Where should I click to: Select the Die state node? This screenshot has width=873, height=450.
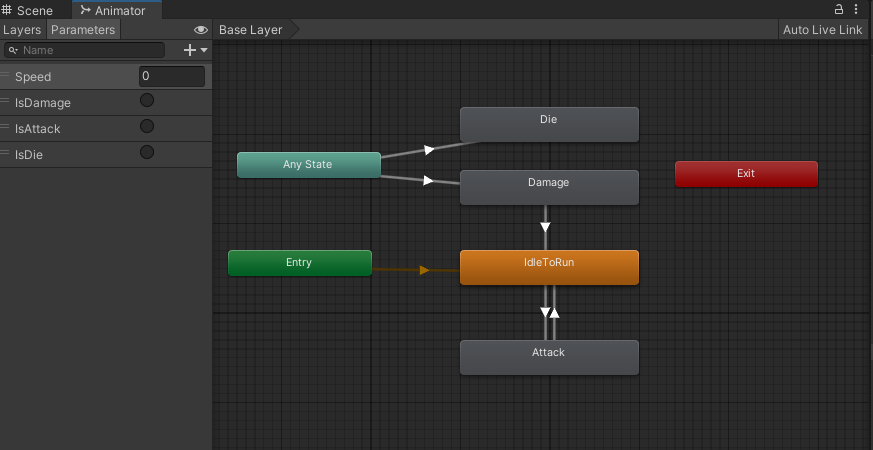coord(549,124)
